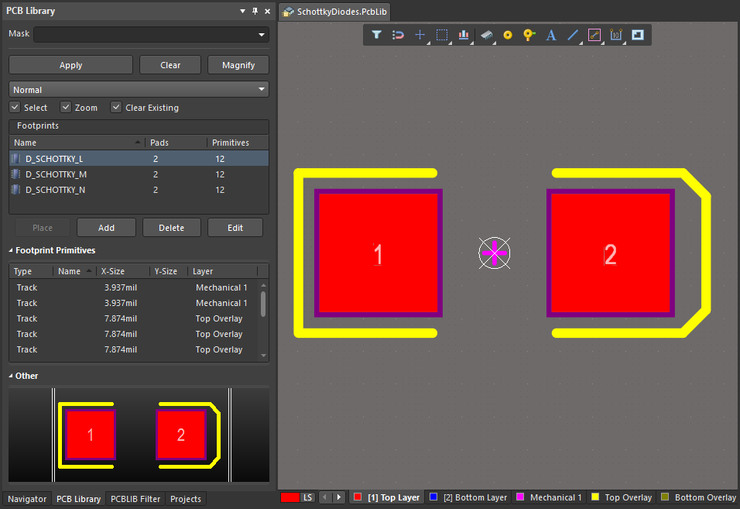Select the D_SCHOTTKY_M footprint row
Screen dimensions: 740x509
(x=139, y=174)
